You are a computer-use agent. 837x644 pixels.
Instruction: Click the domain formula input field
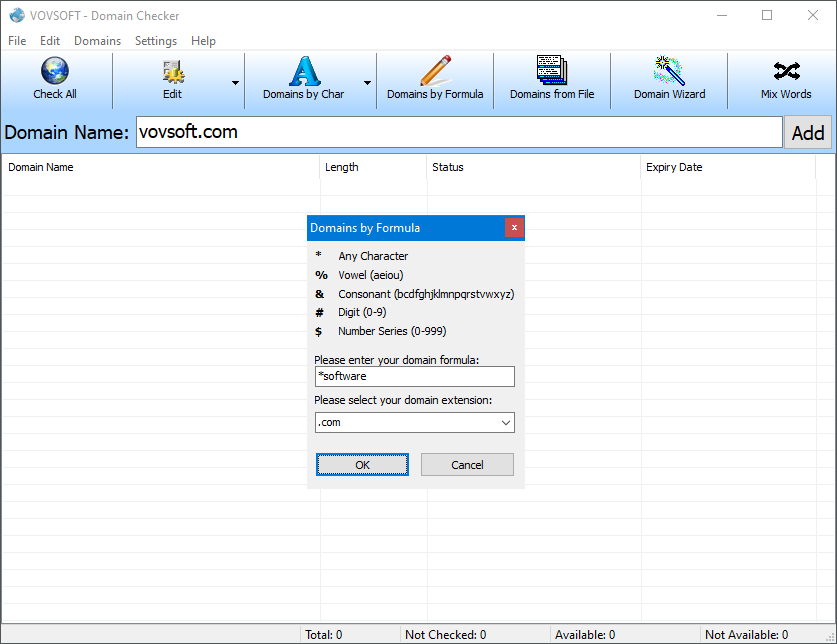[415, 376]
